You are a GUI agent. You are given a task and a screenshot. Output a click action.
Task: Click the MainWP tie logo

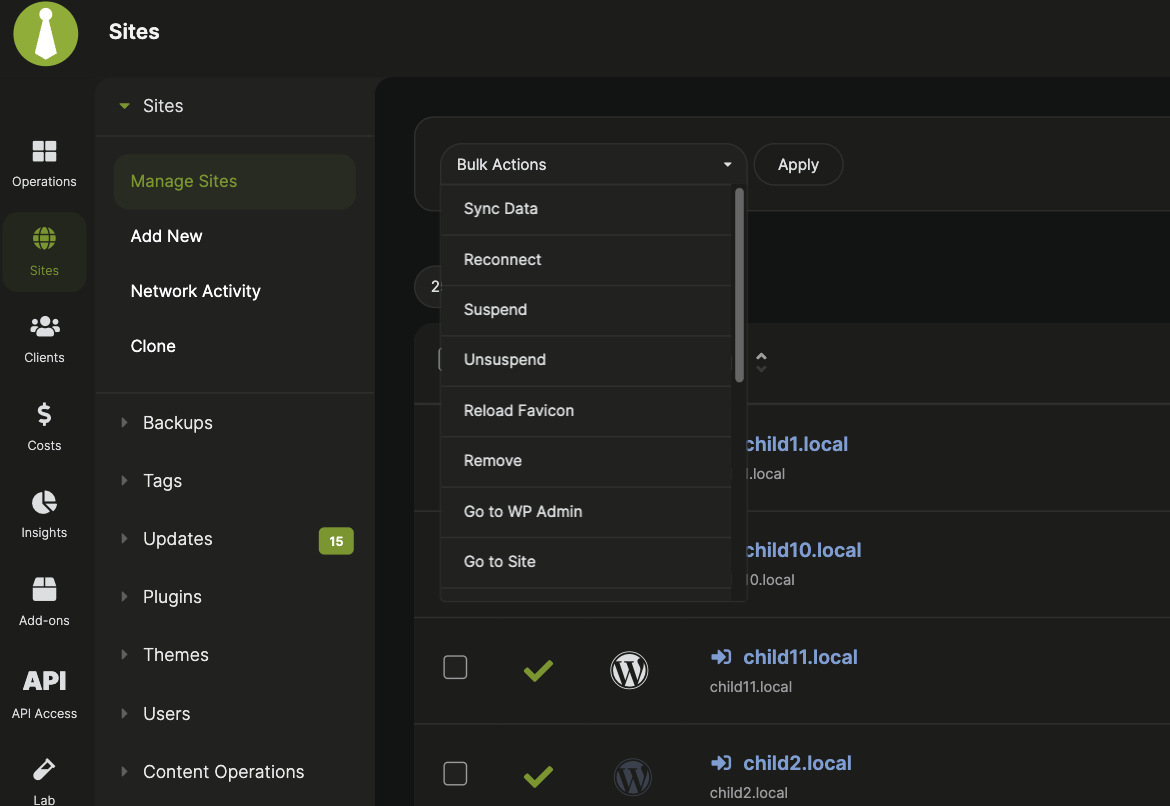coord(46,34)
